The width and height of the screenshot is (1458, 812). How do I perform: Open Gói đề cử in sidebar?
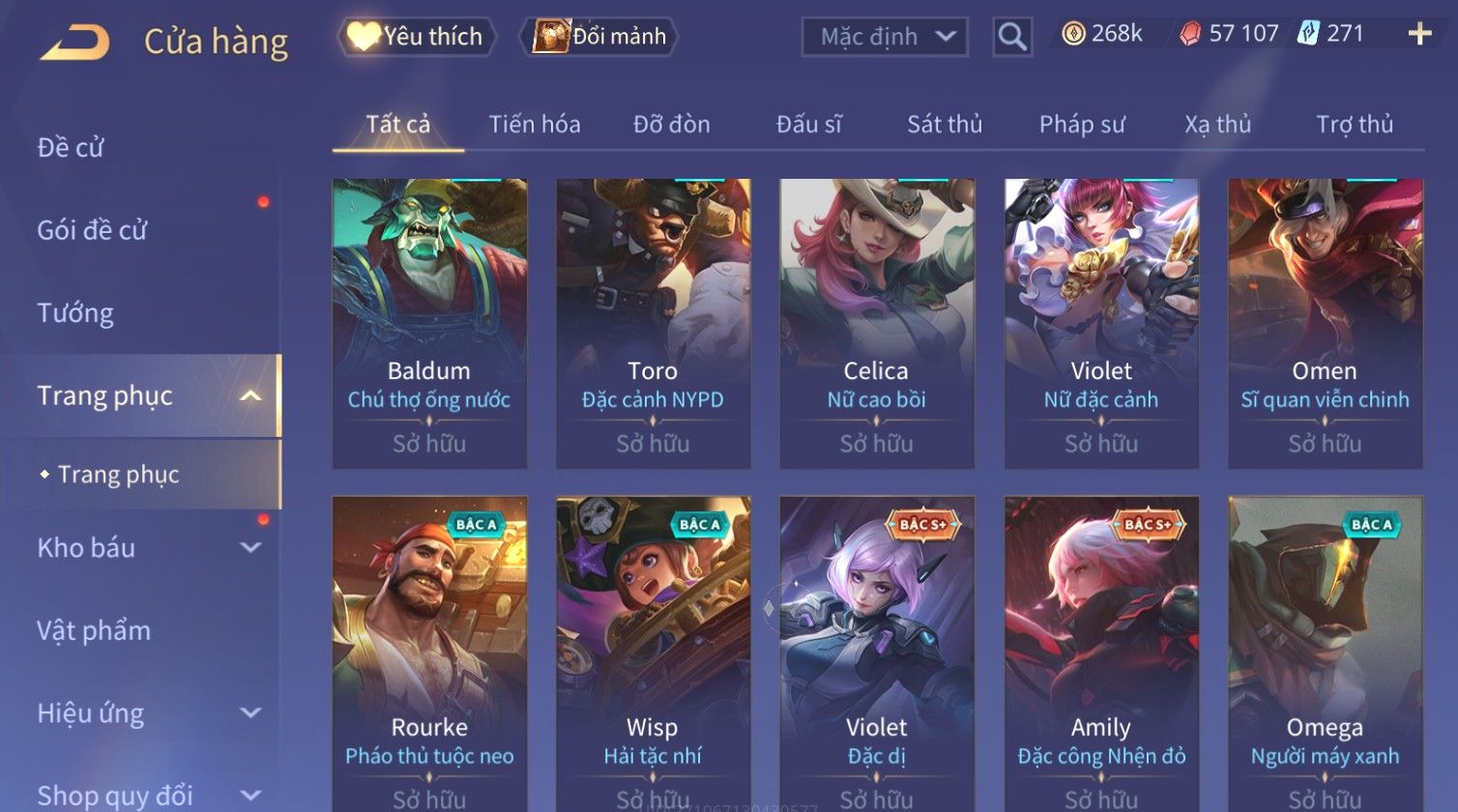tap(92, 230)
